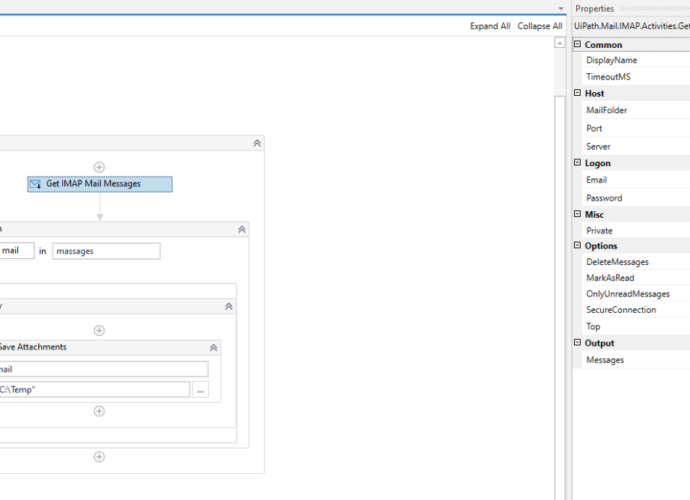Collapse the Save Attachments activity with its chevron
This screenshot has width=690, height=500.
213,347
